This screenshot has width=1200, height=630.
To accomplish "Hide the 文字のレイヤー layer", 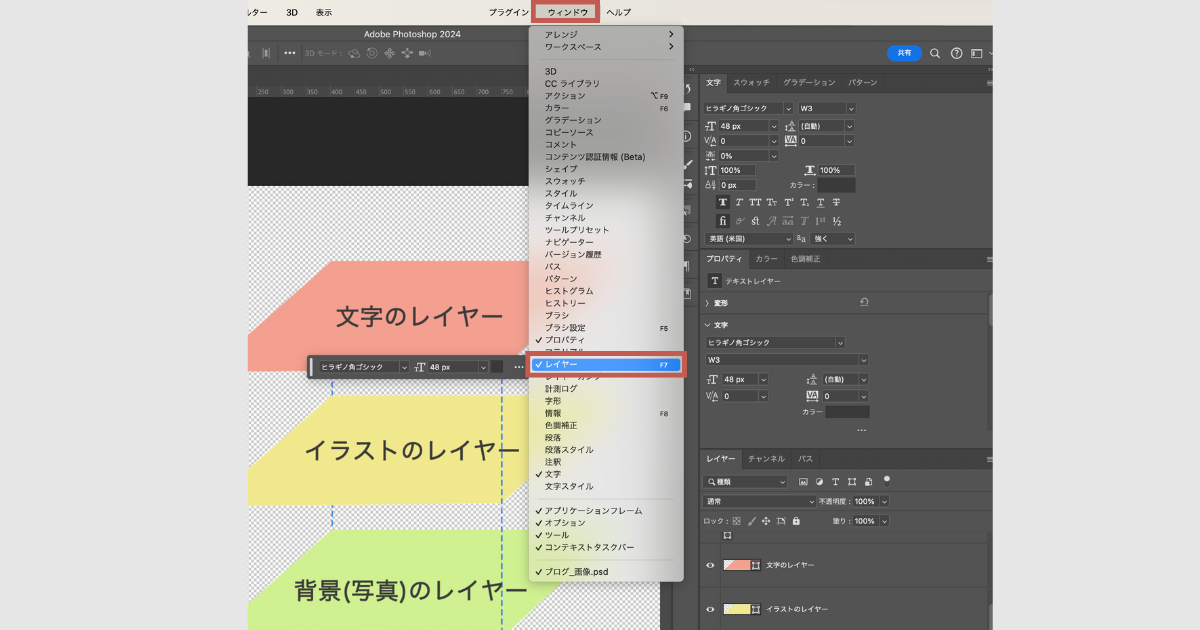I will click(x=709, y=564).
